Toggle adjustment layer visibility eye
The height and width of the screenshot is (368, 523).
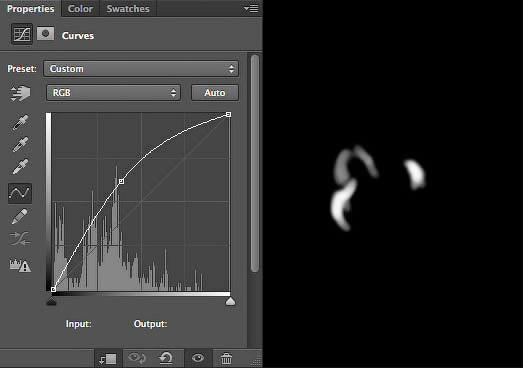(198, 359)
